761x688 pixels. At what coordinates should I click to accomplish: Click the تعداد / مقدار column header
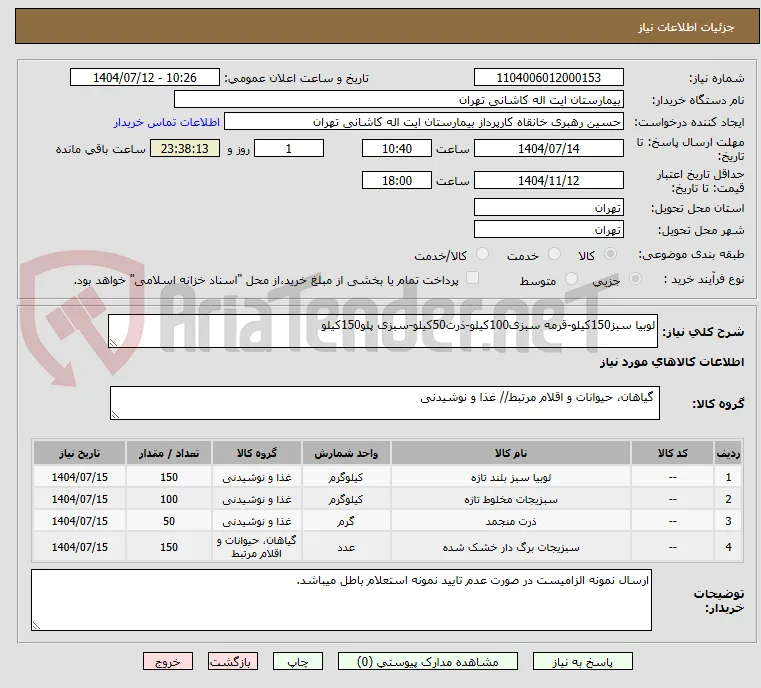(x=168, y=453)
